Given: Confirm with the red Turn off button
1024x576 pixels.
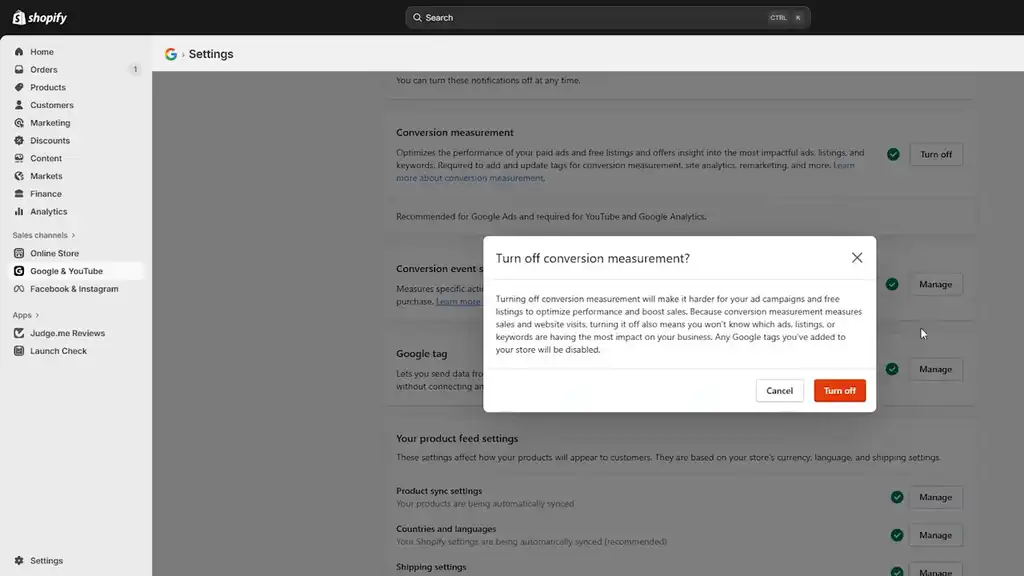Looking at the screenshot, I should coord(839,390).
